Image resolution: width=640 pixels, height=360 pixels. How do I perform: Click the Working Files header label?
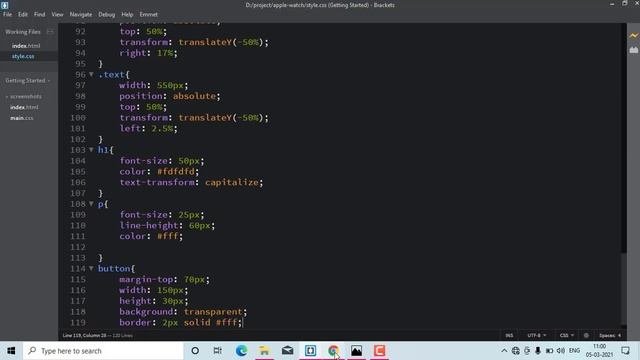pyautogui.click(x=23, y=31)
